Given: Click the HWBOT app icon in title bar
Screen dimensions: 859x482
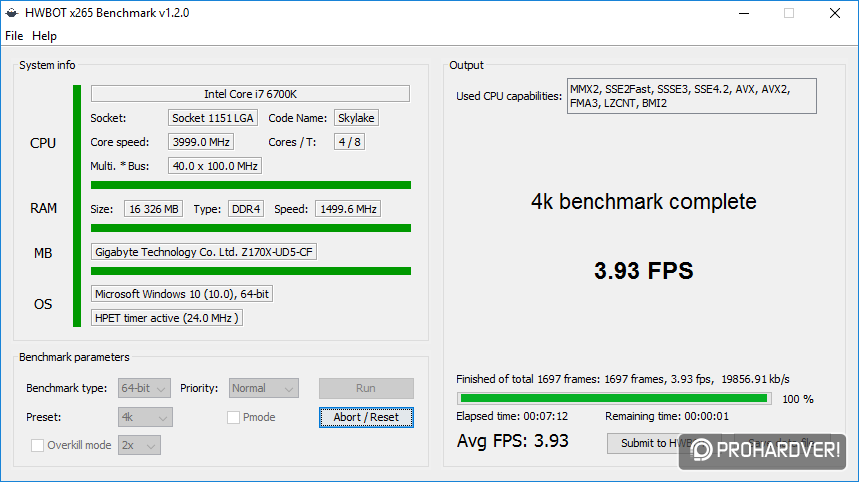Looking at the screenshot, I should click(12, 13).
